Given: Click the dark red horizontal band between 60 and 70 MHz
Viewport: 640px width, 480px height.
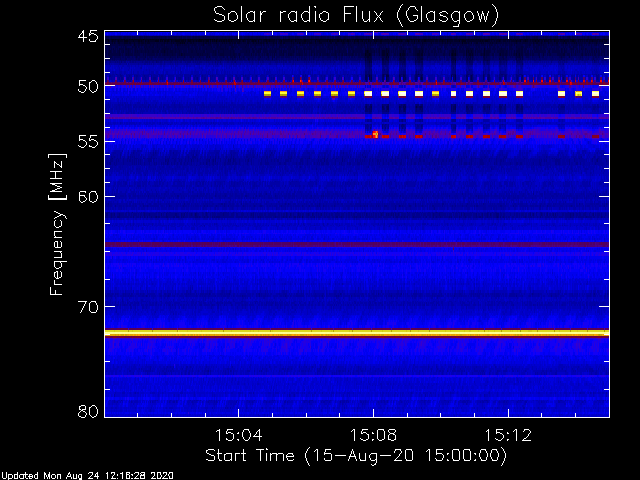Looking at the screenshot, I should click(x=357, y=245).
